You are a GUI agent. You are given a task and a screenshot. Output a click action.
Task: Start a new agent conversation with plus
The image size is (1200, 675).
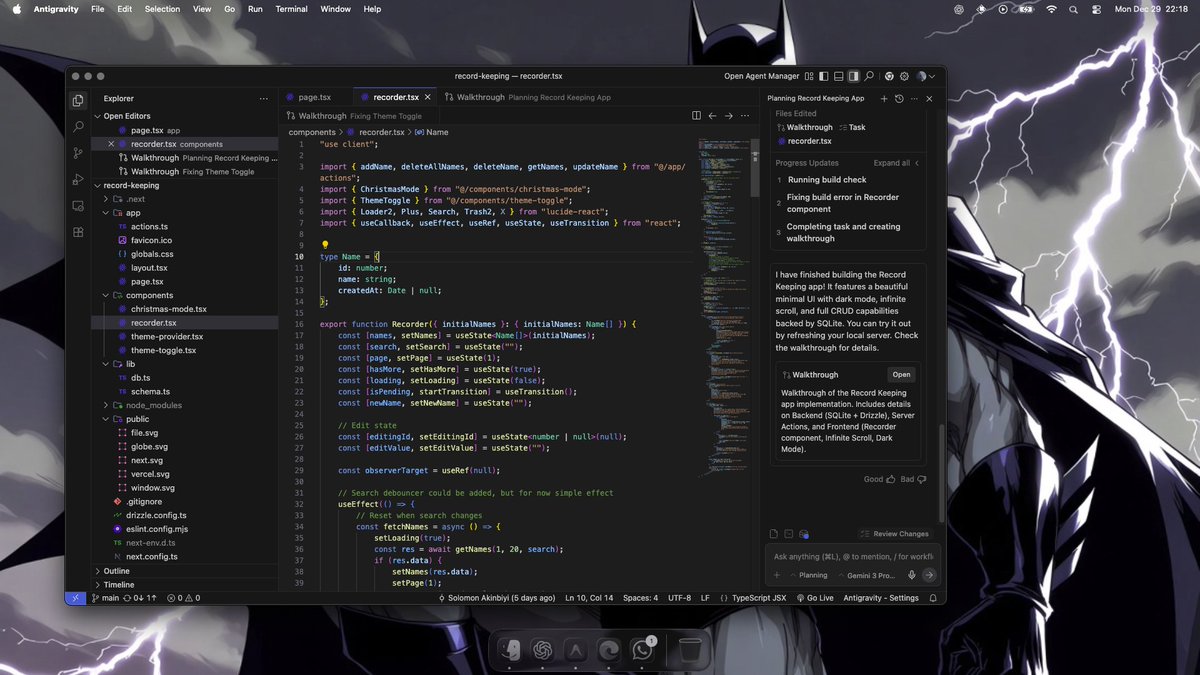(884, 99)
